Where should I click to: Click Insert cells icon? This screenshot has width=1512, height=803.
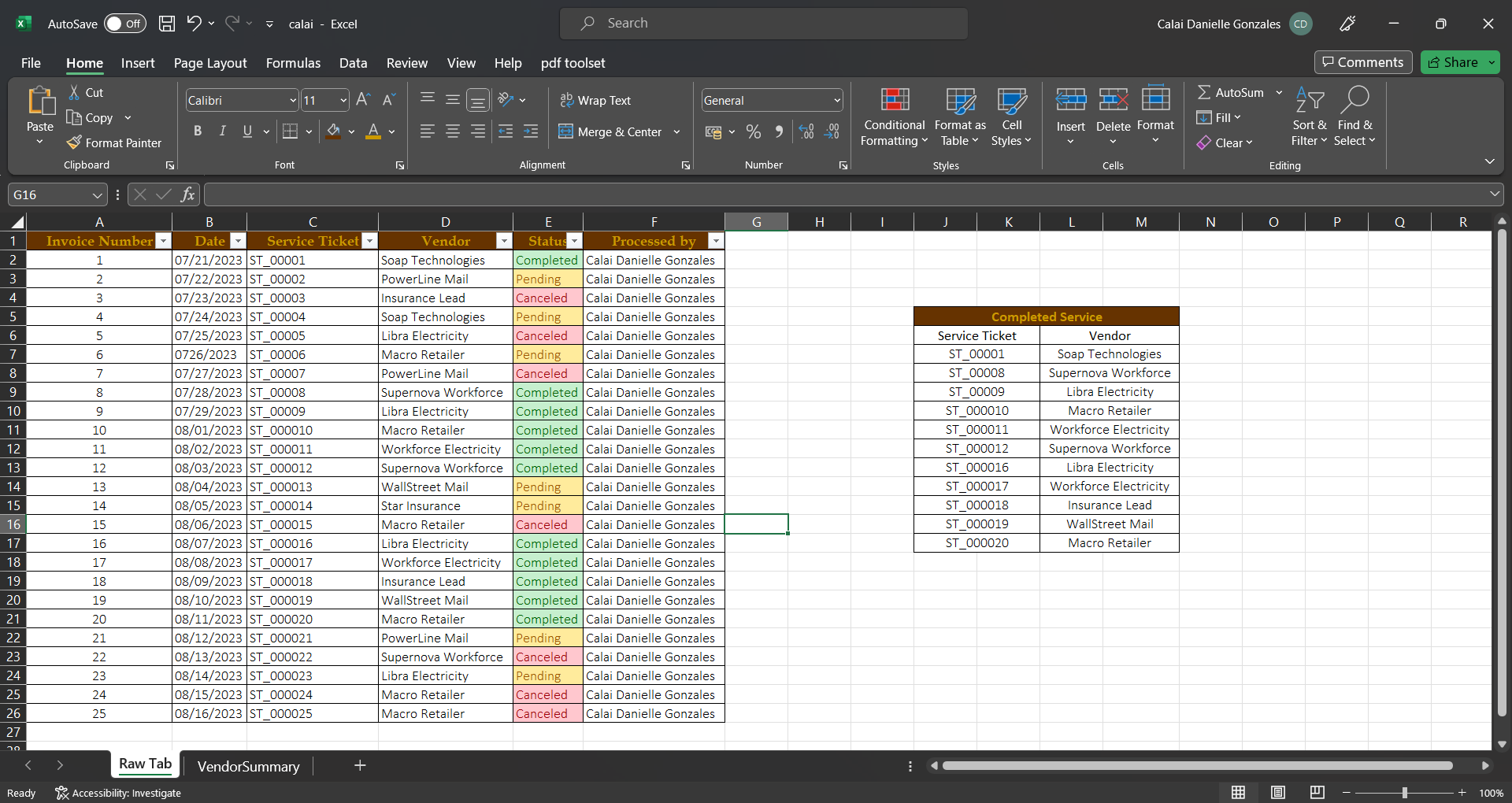pos(1071,99)
